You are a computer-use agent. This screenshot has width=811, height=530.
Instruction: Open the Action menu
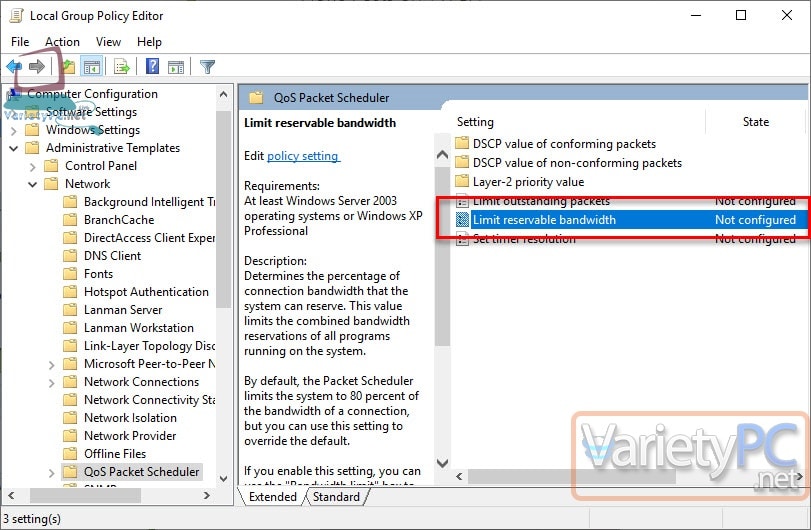tap(63, 42)
